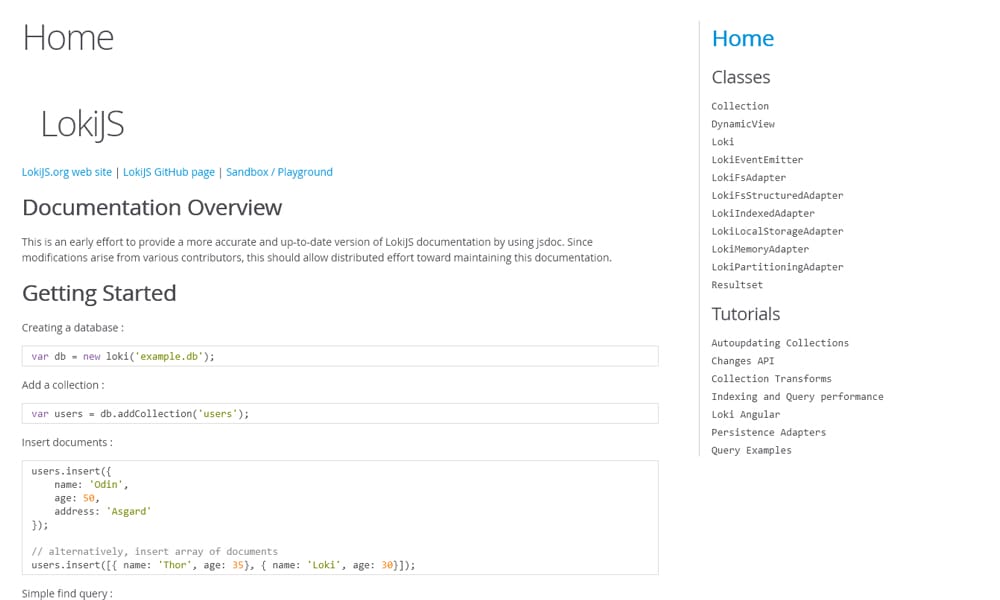The image size is (1000, 600).
Task: Select the LokiMemoryAdapter class
Action: pos(760,249)
